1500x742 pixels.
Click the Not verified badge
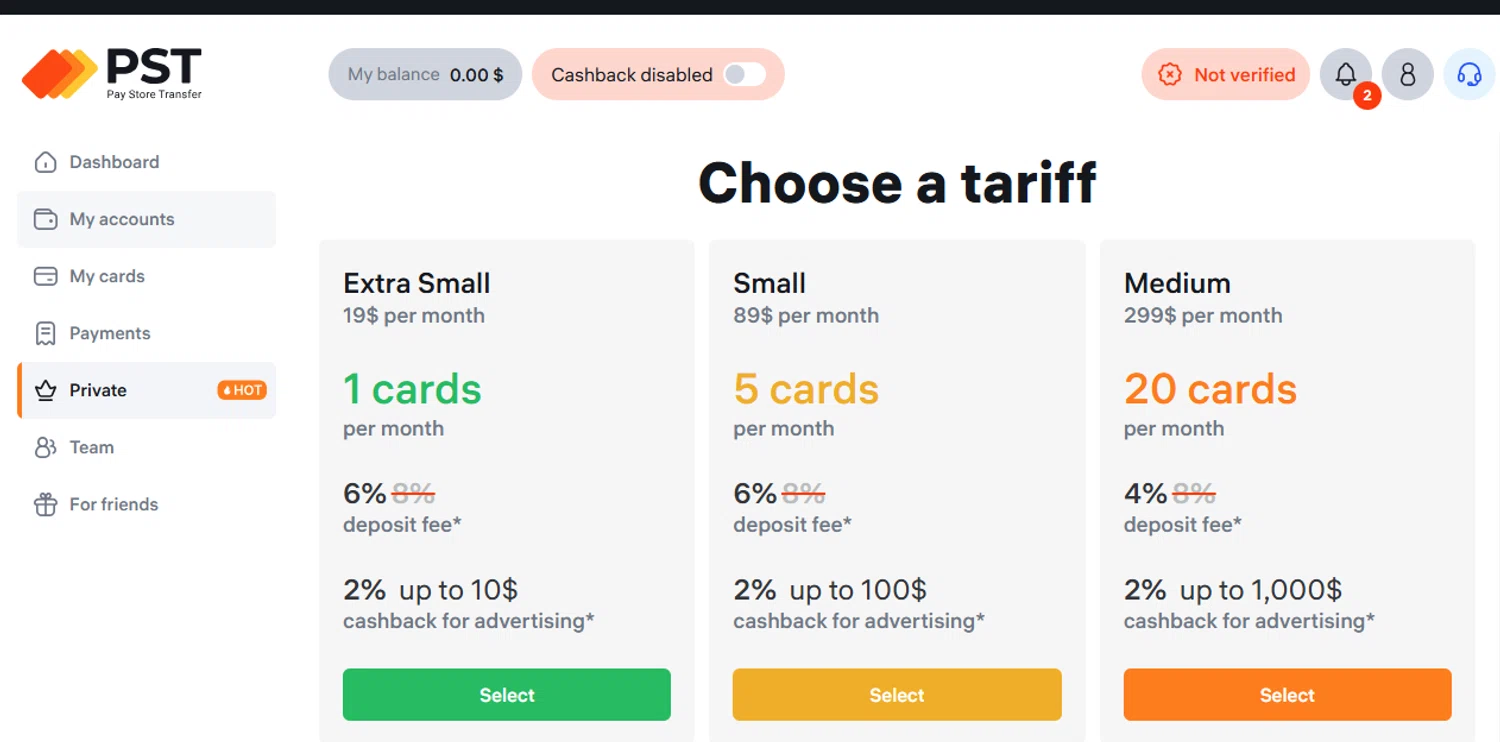coord(1225,74)
